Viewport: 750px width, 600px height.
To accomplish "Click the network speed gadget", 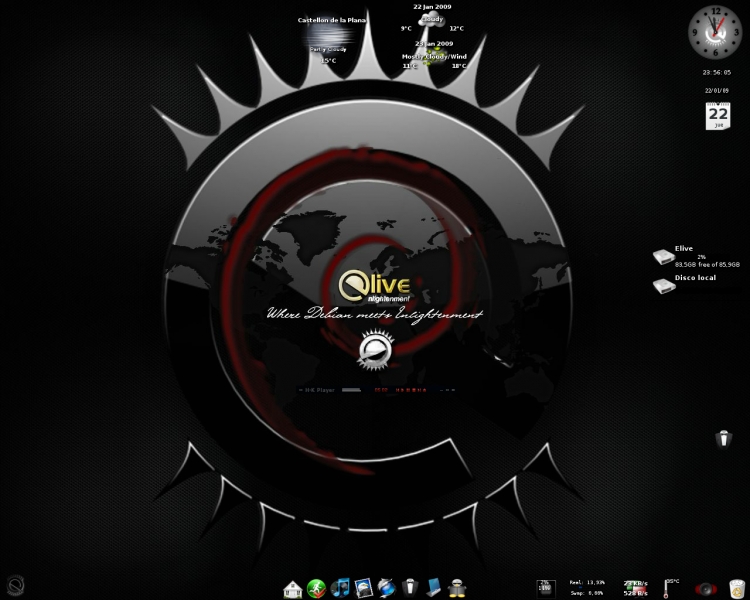I will coord(636,589).
